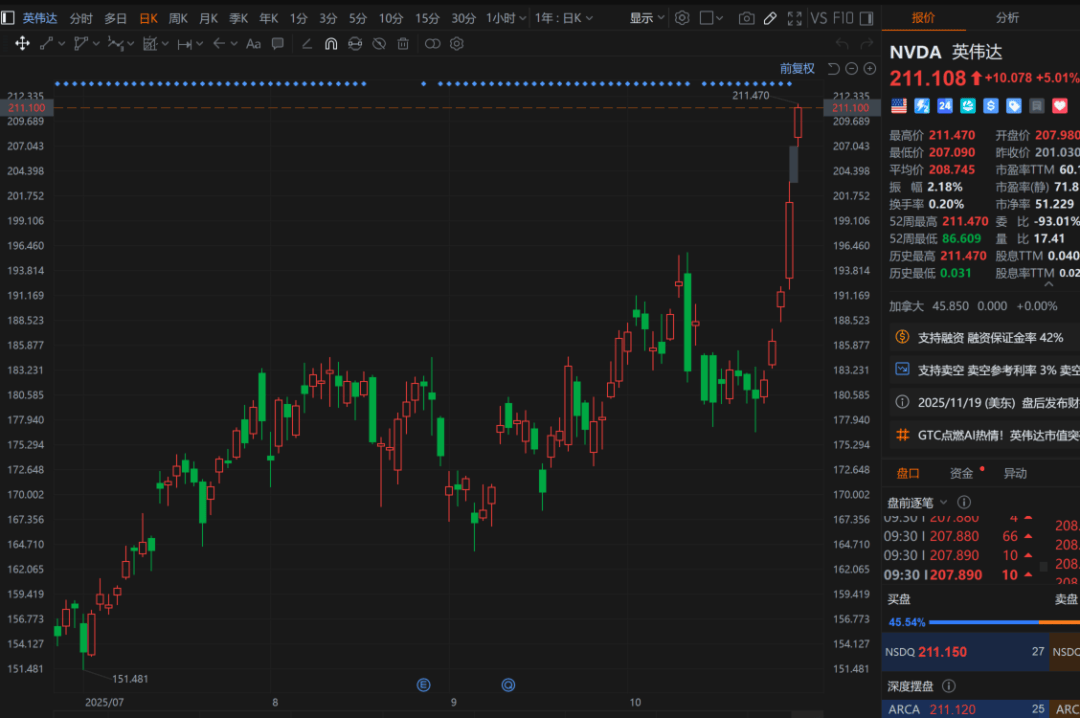Toggle hide drawings eye-slash icon
This screenshot has height=718, width=1080.
click(x=379, y=43)
